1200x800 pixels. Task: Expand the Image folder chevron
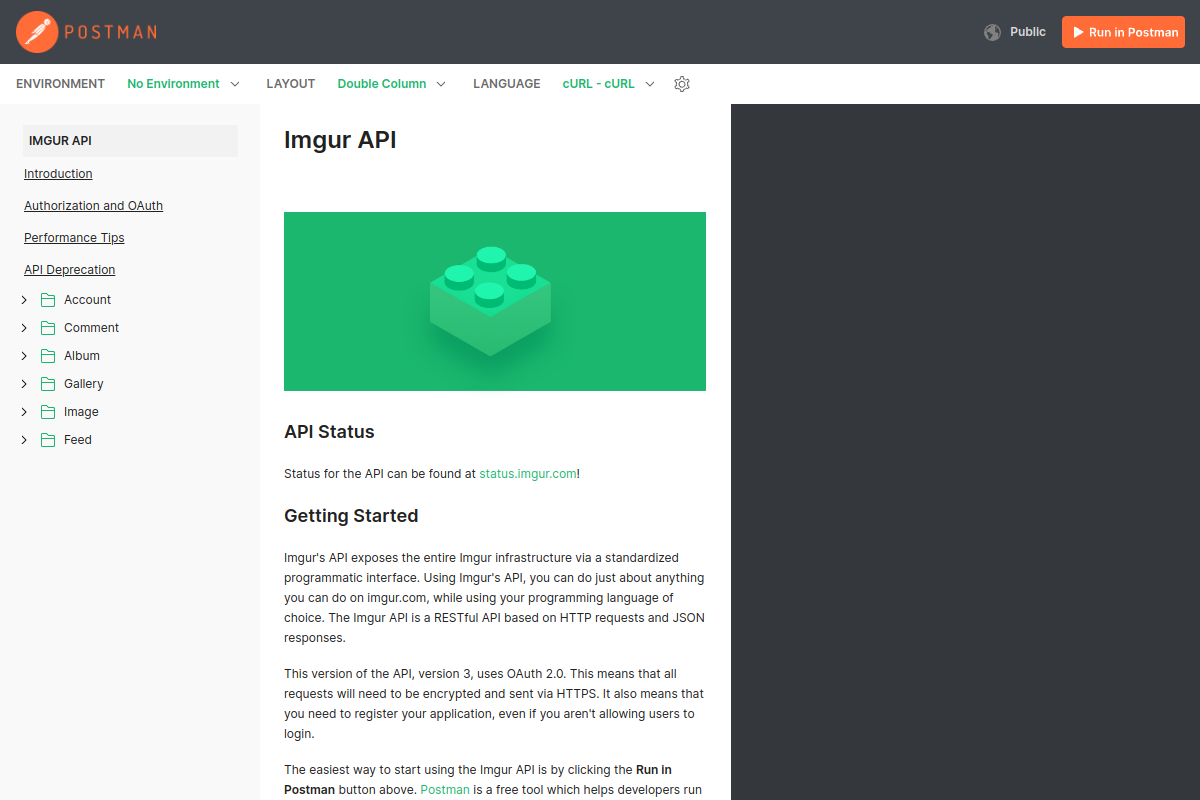24,412
